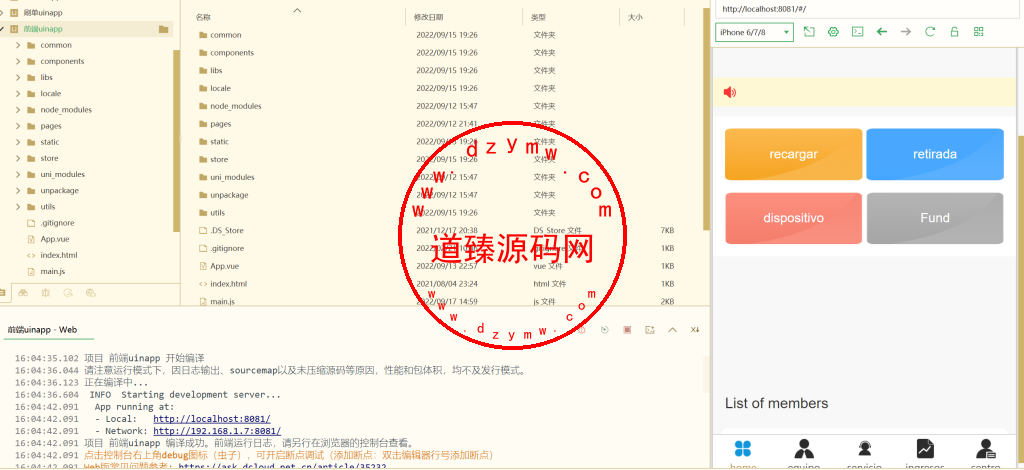Select the .DS_Store file in file list
The width and height of the screenshot is (1024, 470).
click(227, 230)
